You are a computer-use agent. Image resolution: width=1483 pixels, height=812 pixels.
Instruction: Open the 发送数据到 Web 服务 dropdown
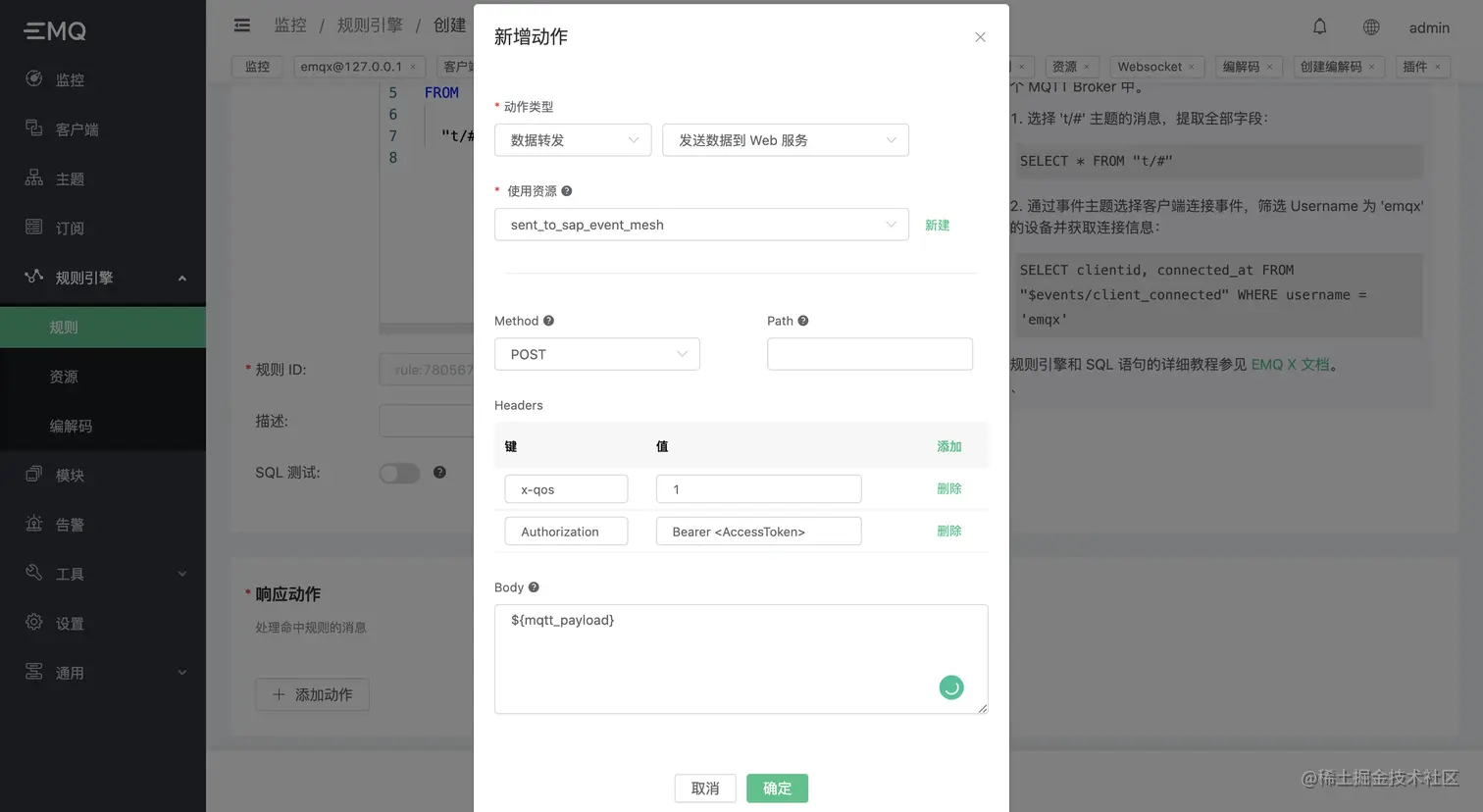(786, 140)
